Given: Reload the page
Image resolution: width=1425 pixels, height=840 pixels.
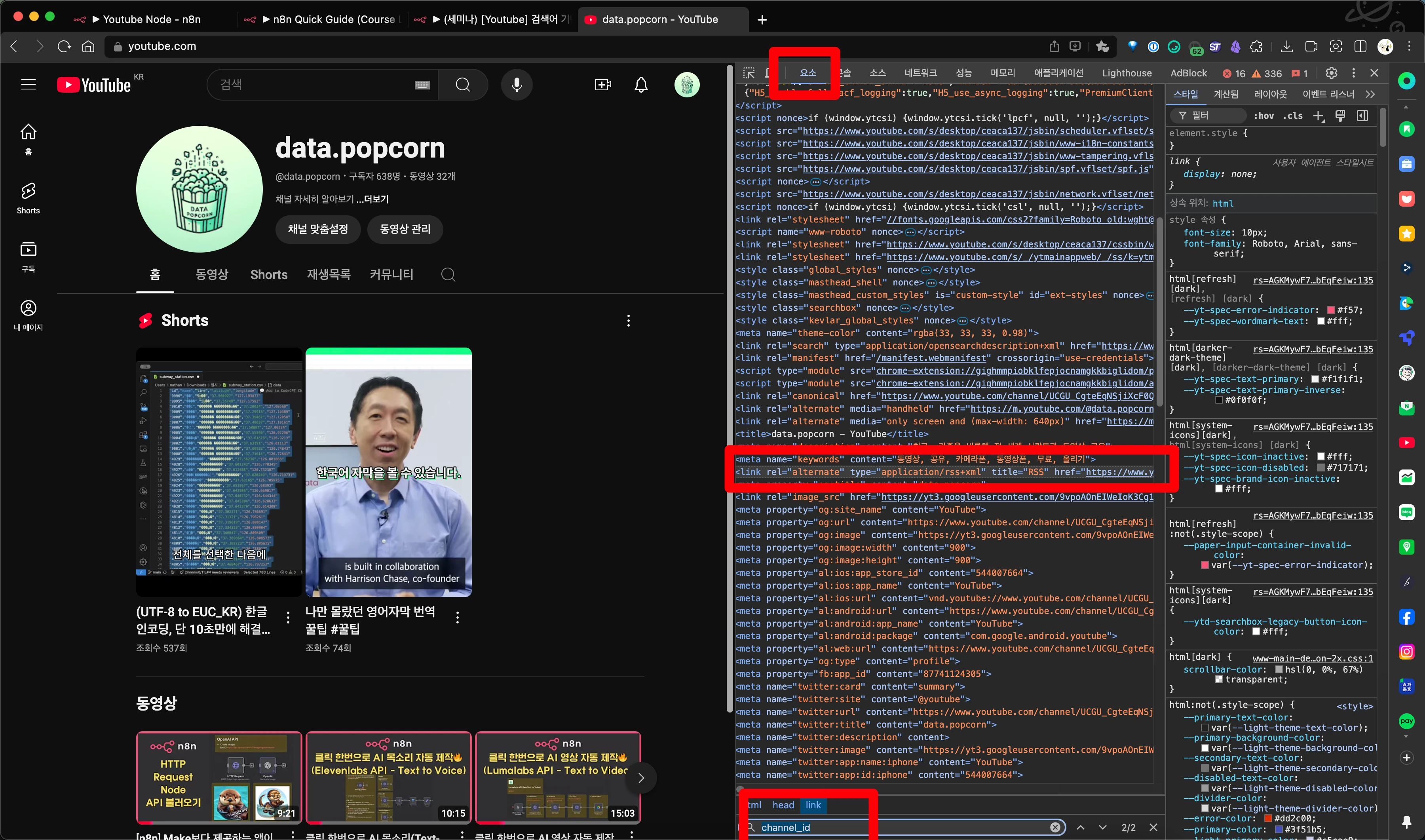Looking at the screenshot, I should click(x=64, y=46).
